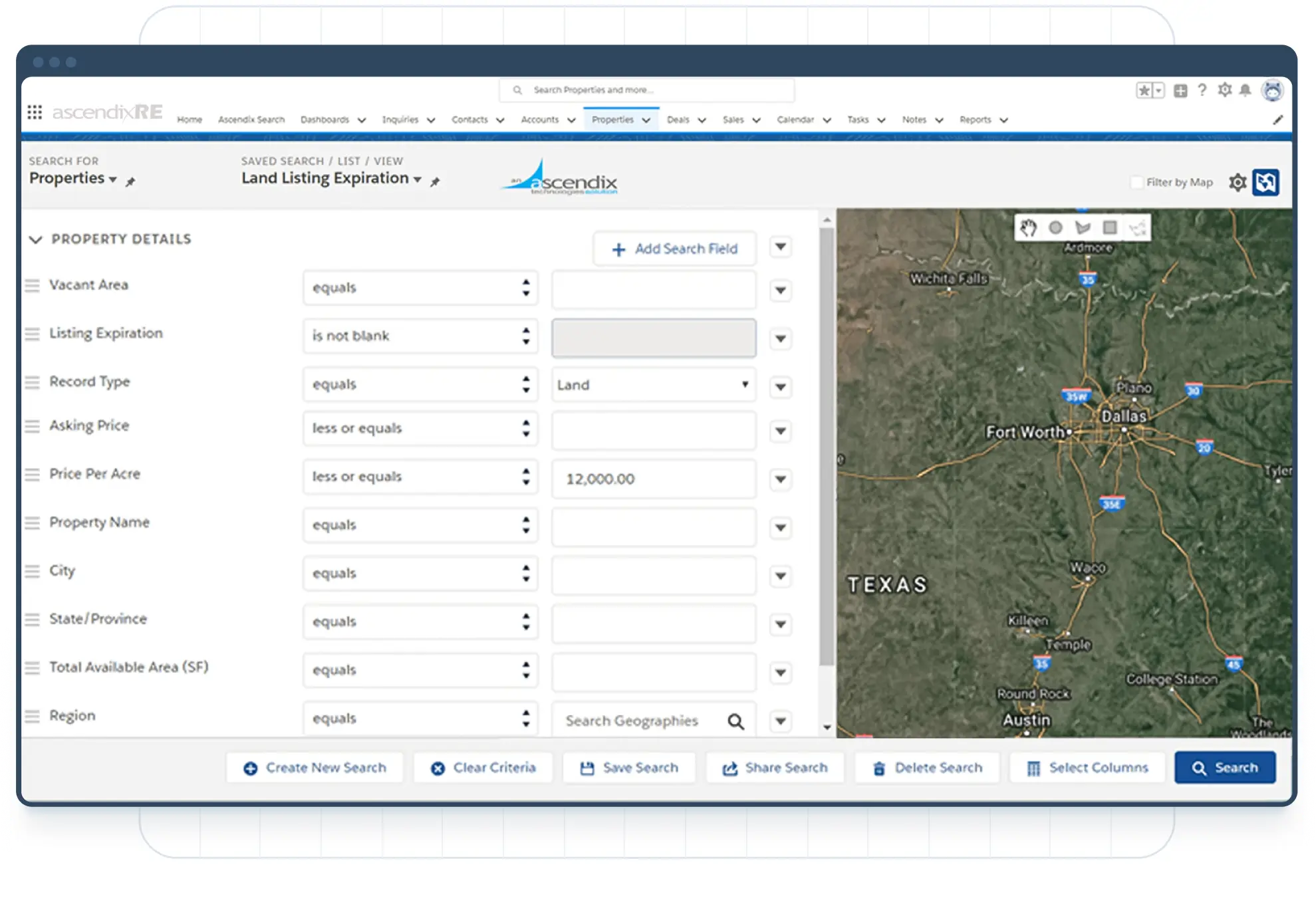Open the Reports tab
Screen dimensions: 1316x920
(x=976, y=120)
